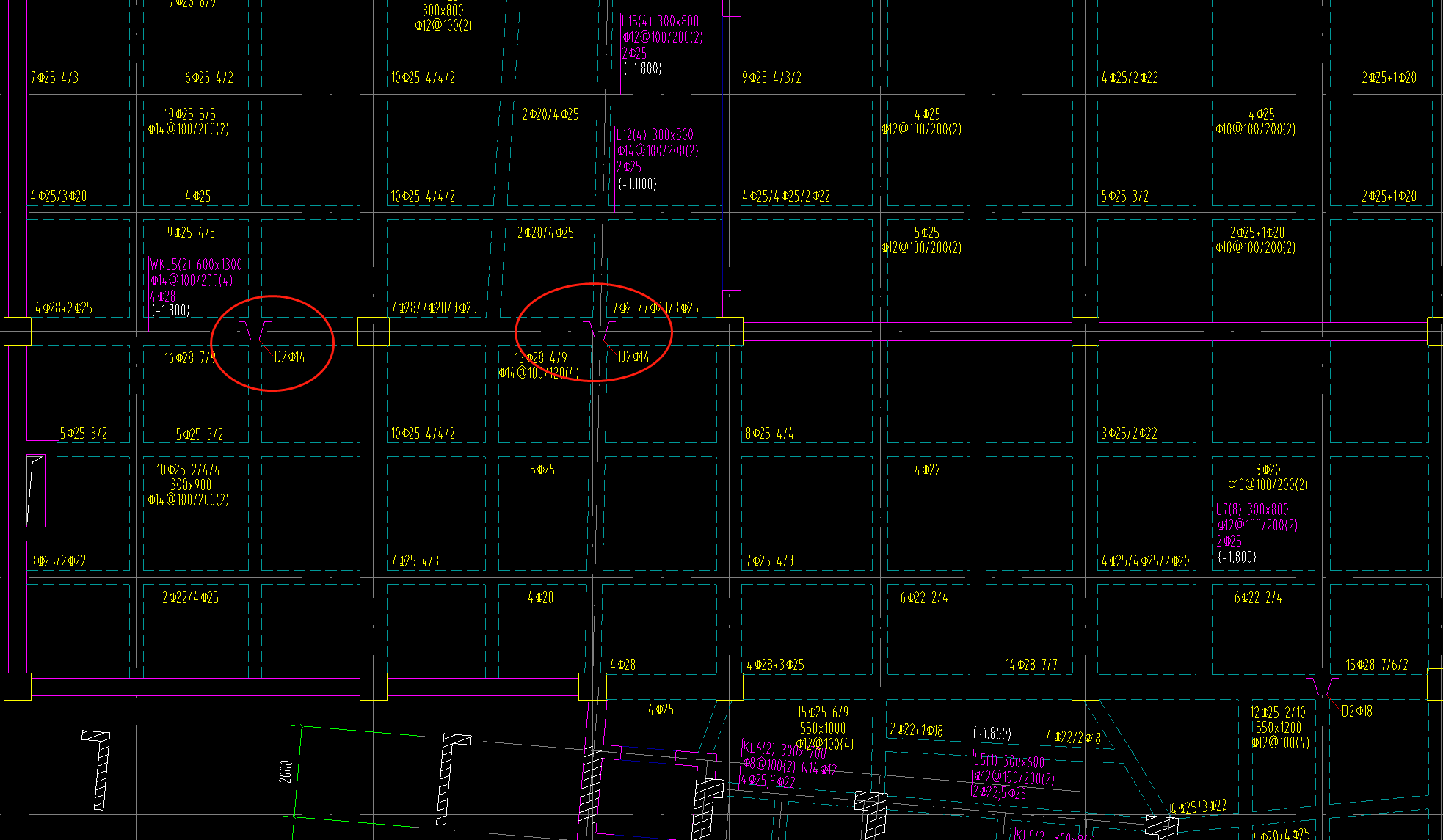The width and height of the screenshot is (1443, 840).
Task: Pick the "10Φ25 5/5" beam label
Action: (190, 114)
